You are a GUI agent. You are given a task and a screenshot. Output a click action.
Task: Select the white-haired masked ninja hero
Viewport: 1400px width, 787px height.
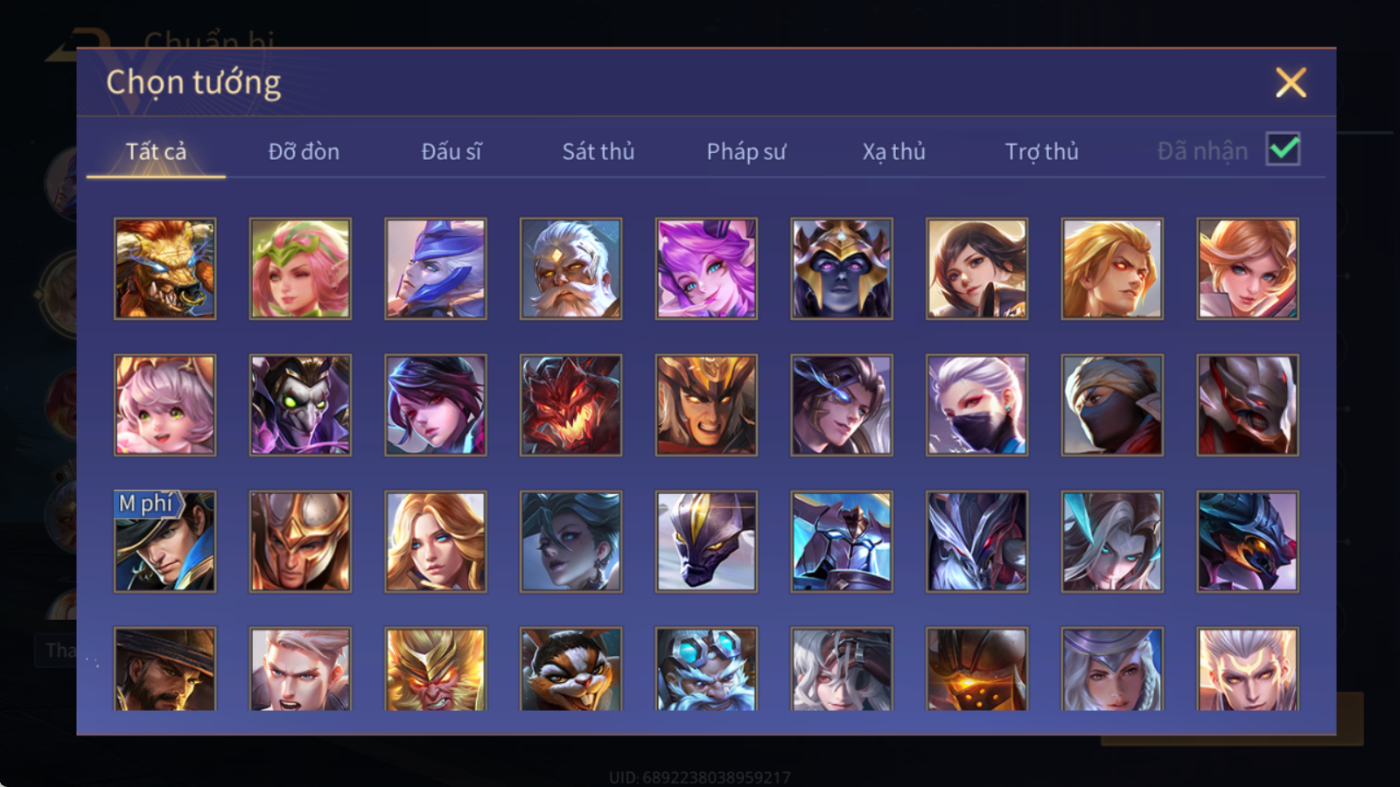977,405
